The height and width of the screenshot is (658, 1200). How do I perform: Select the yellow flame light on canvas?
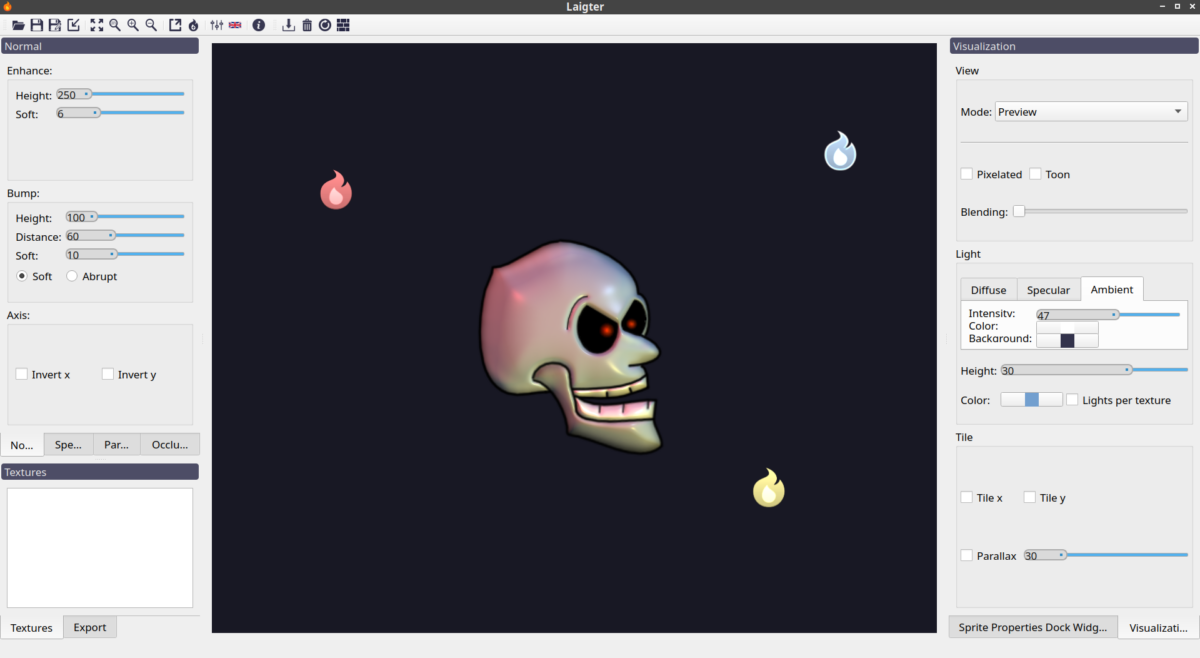[x=769, y=488]
